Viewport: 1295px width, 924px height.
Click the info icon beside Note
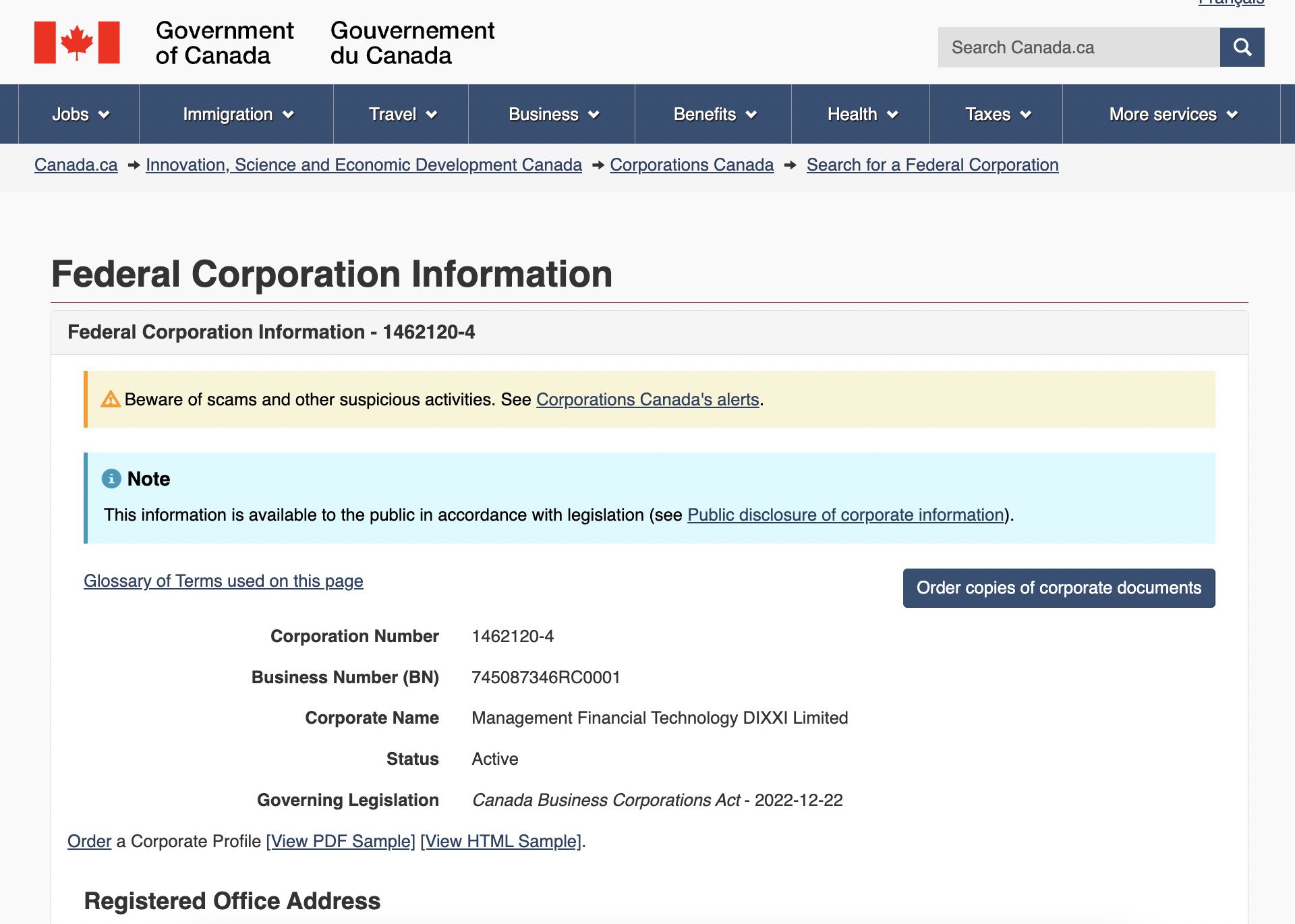(x=111, y=479)
